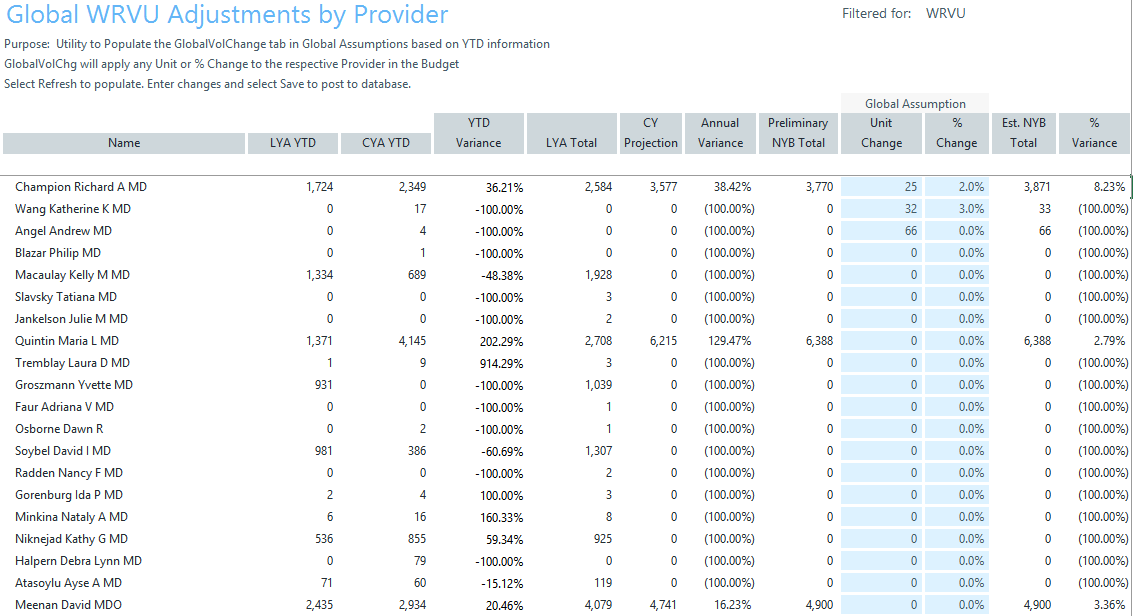
Task: Select the Preliminary NYB Total header
Action: coord(798,133)
